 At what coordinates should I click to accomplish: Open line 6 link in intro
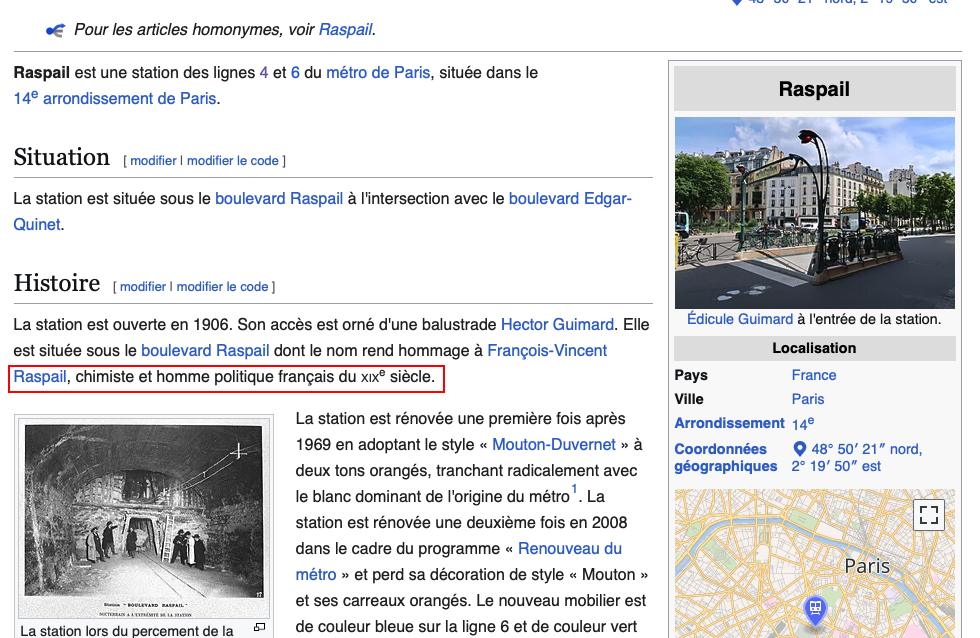tap(295, 72)
